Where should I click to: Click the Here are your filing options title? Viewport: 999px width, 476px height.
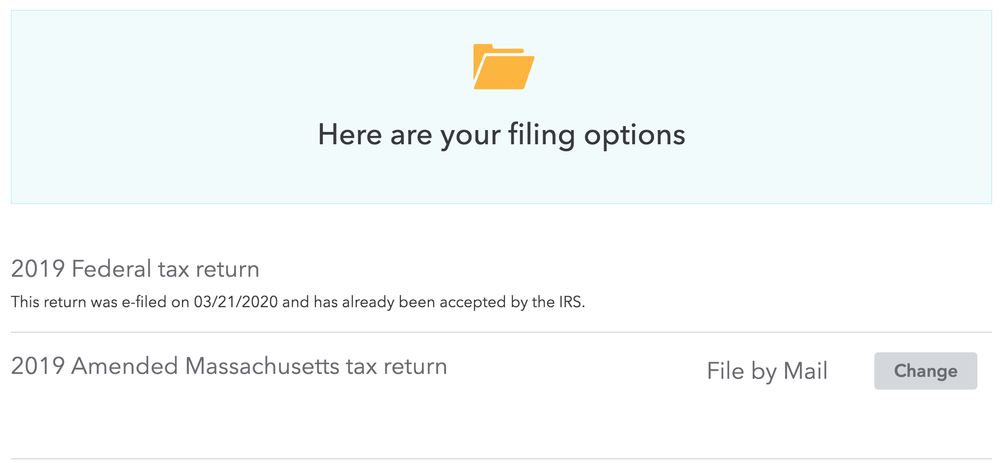[501, 134]
